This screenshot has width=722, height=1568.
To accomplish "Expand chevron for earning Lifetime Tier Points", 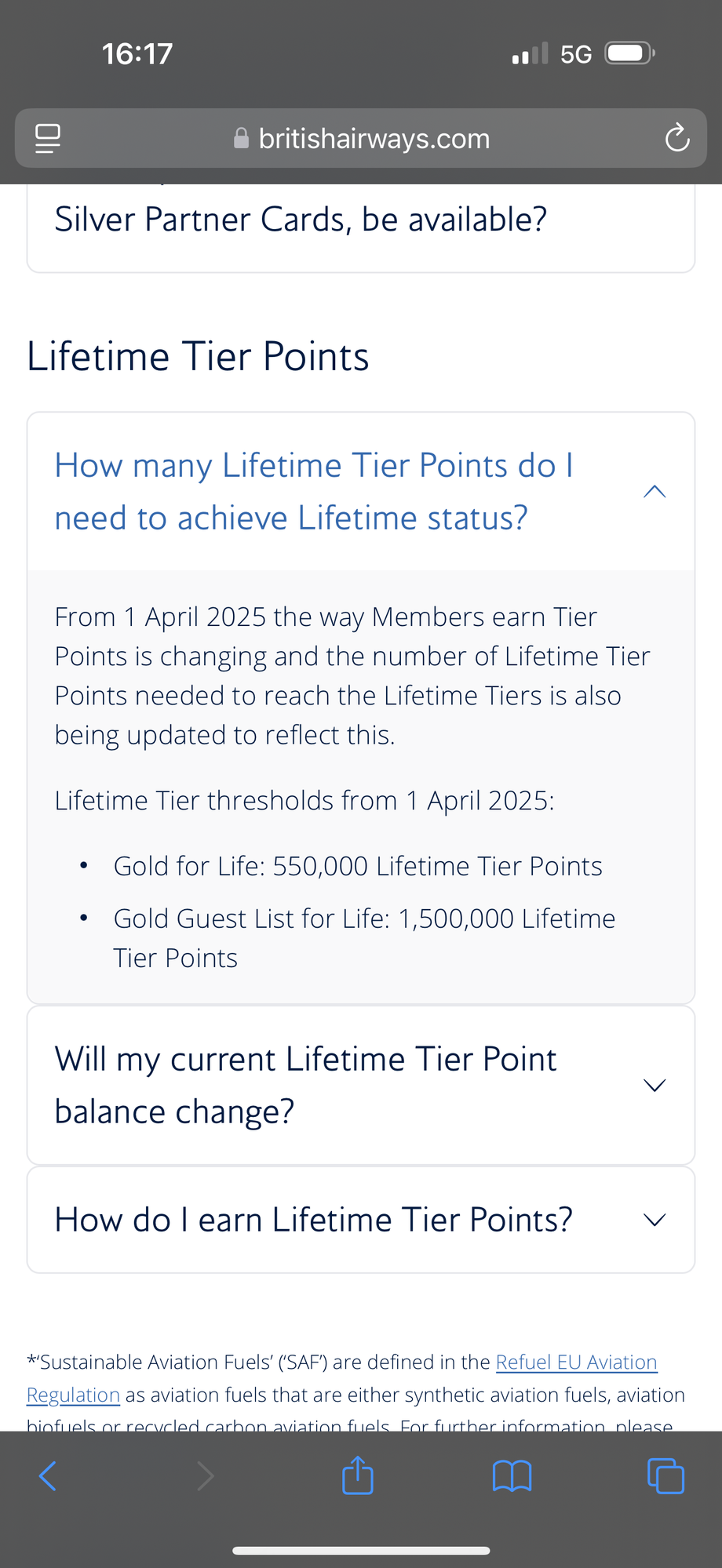I will pyautogui.click(x=655, y=1220).
